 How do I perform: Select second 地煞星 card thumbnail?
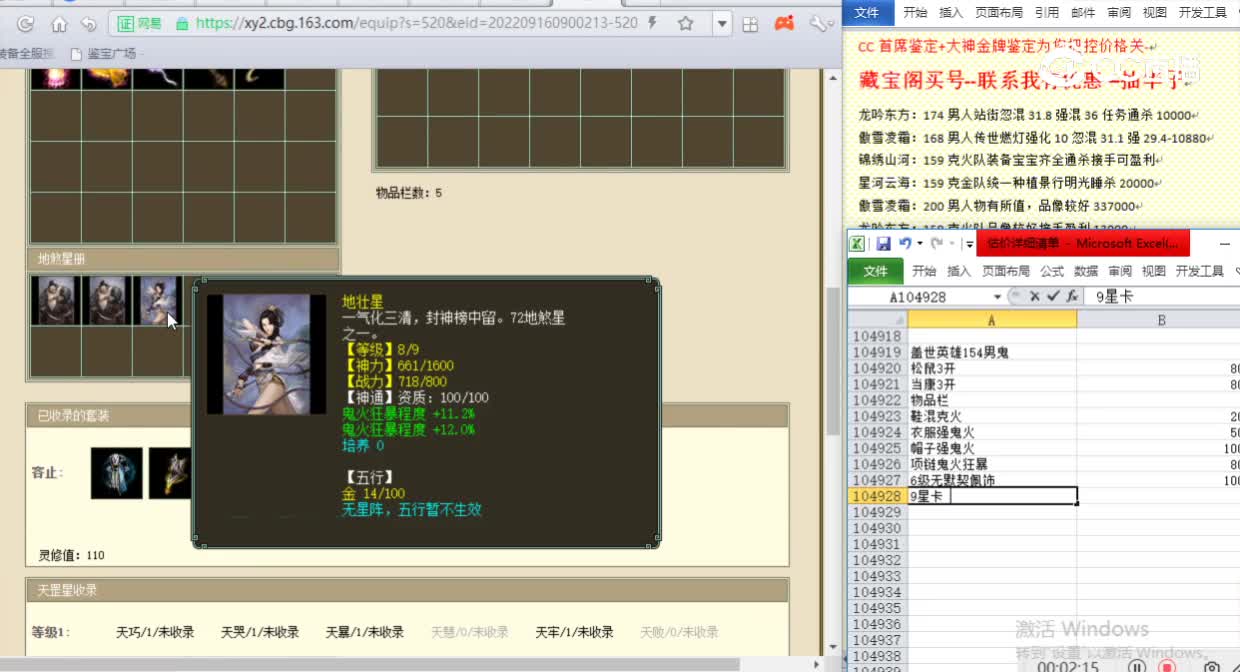pos(106,301)
